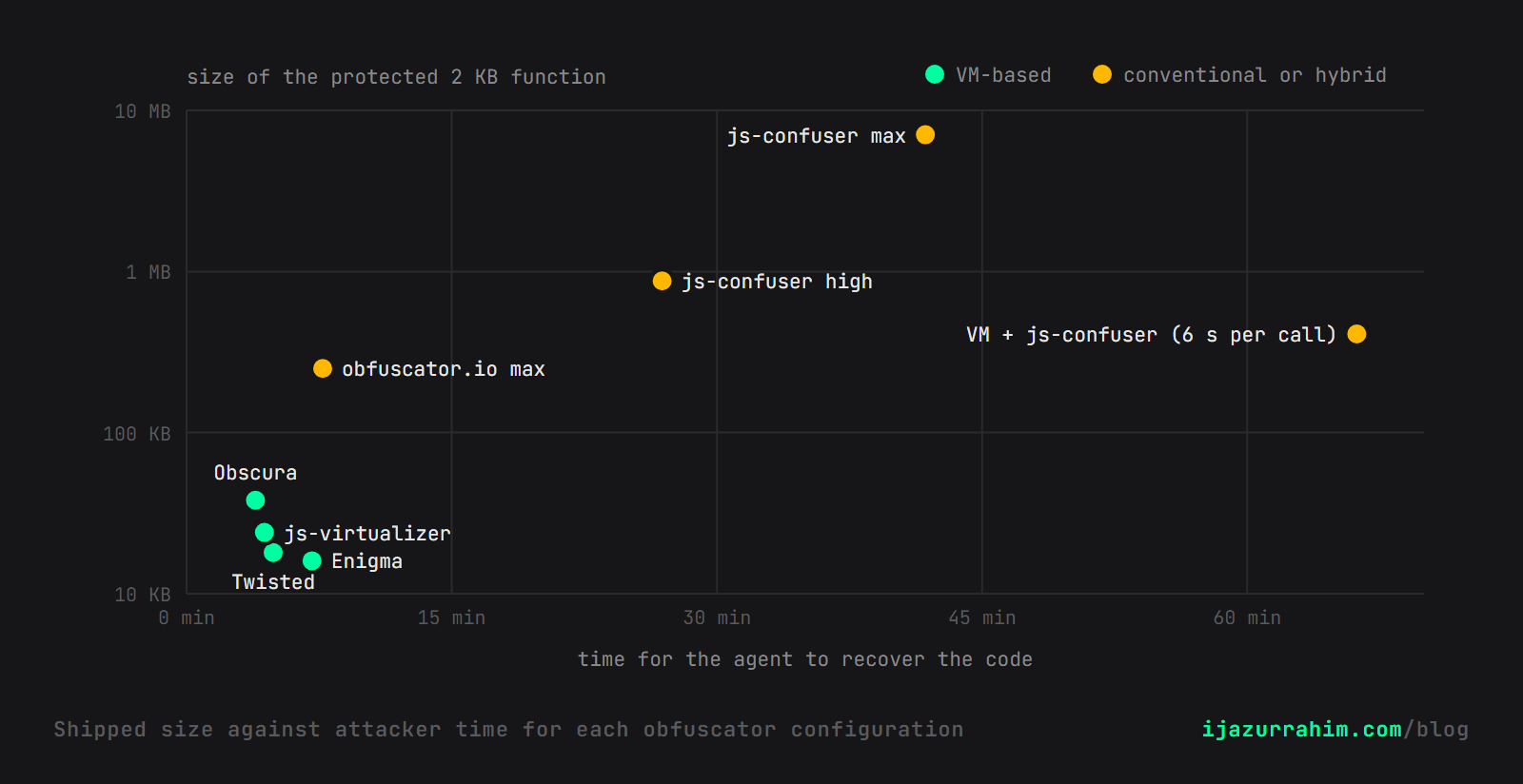
Task: Click the 'Twisted' label
Action: point(273,582)
